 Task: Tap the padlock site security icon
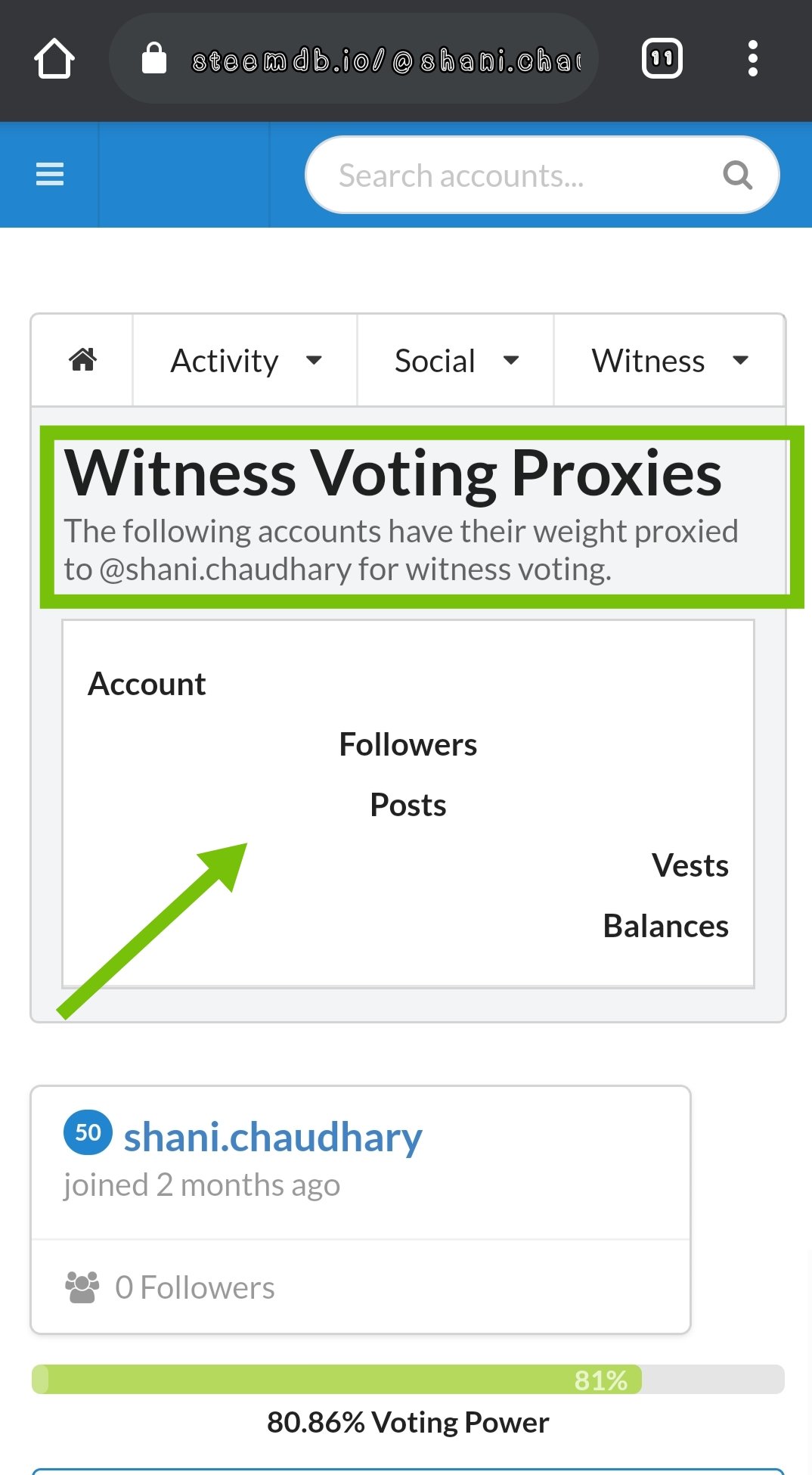tap(154, 57)
